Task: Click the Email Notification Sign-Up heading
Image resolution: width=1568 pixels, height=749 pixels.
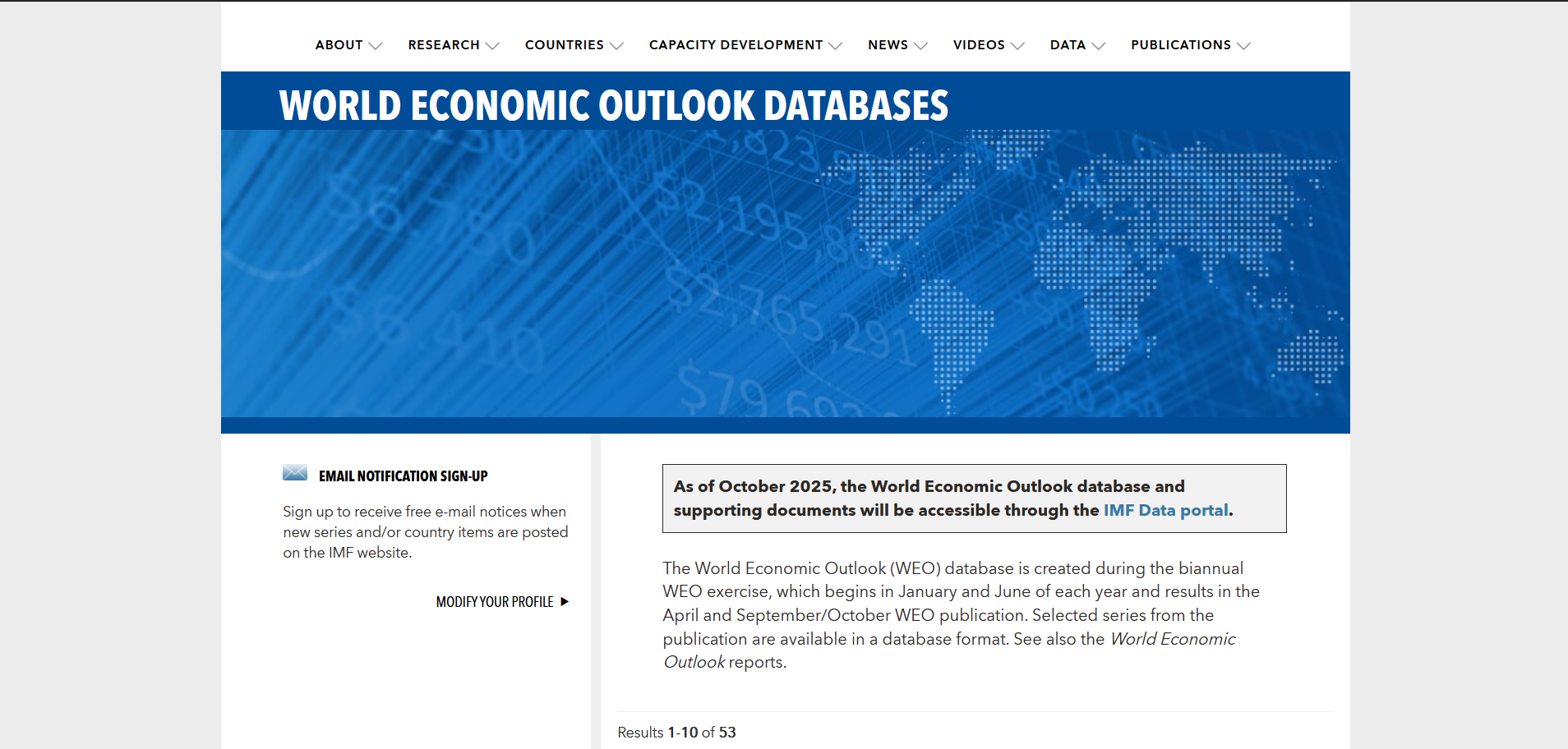Action: [403, 476]
